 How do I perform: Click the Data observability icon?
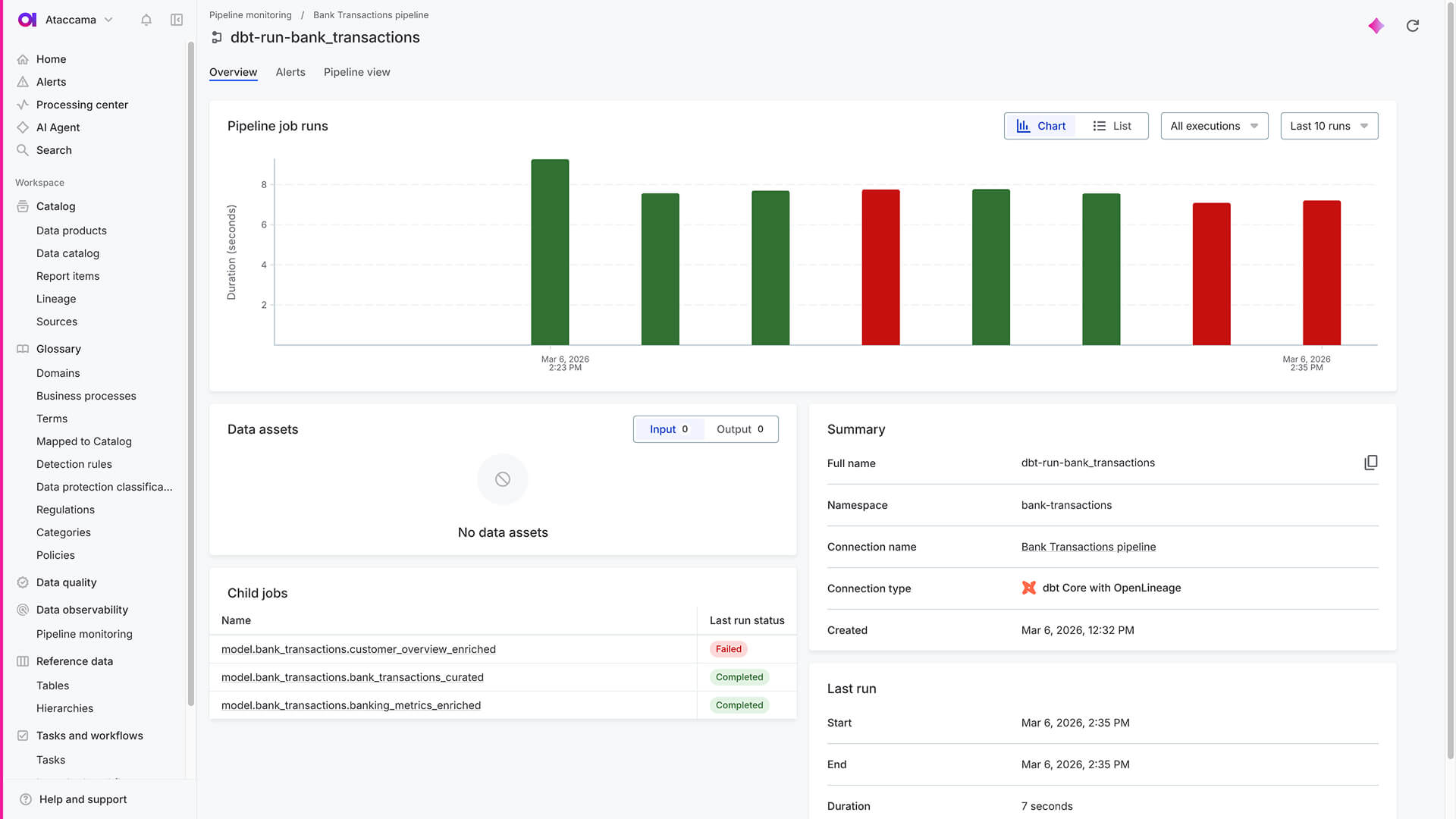(x=23, y=610)
